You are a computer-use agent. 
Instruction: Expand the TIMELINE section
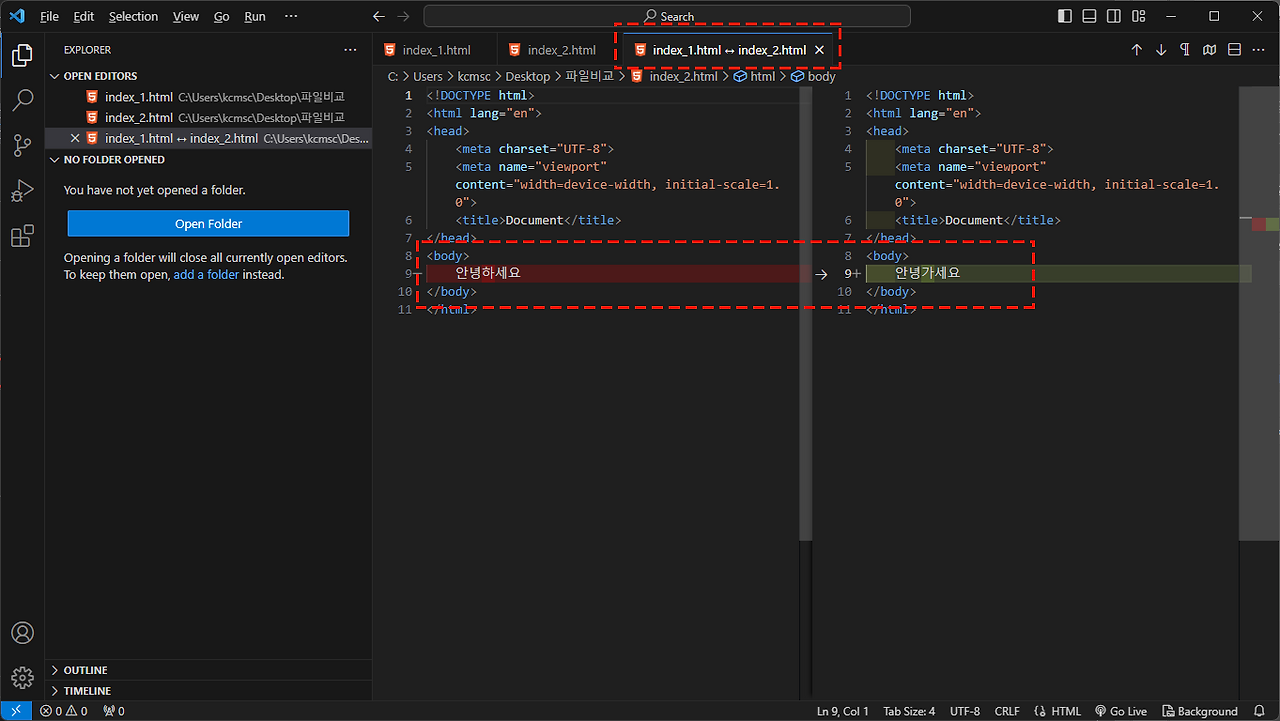84,690
